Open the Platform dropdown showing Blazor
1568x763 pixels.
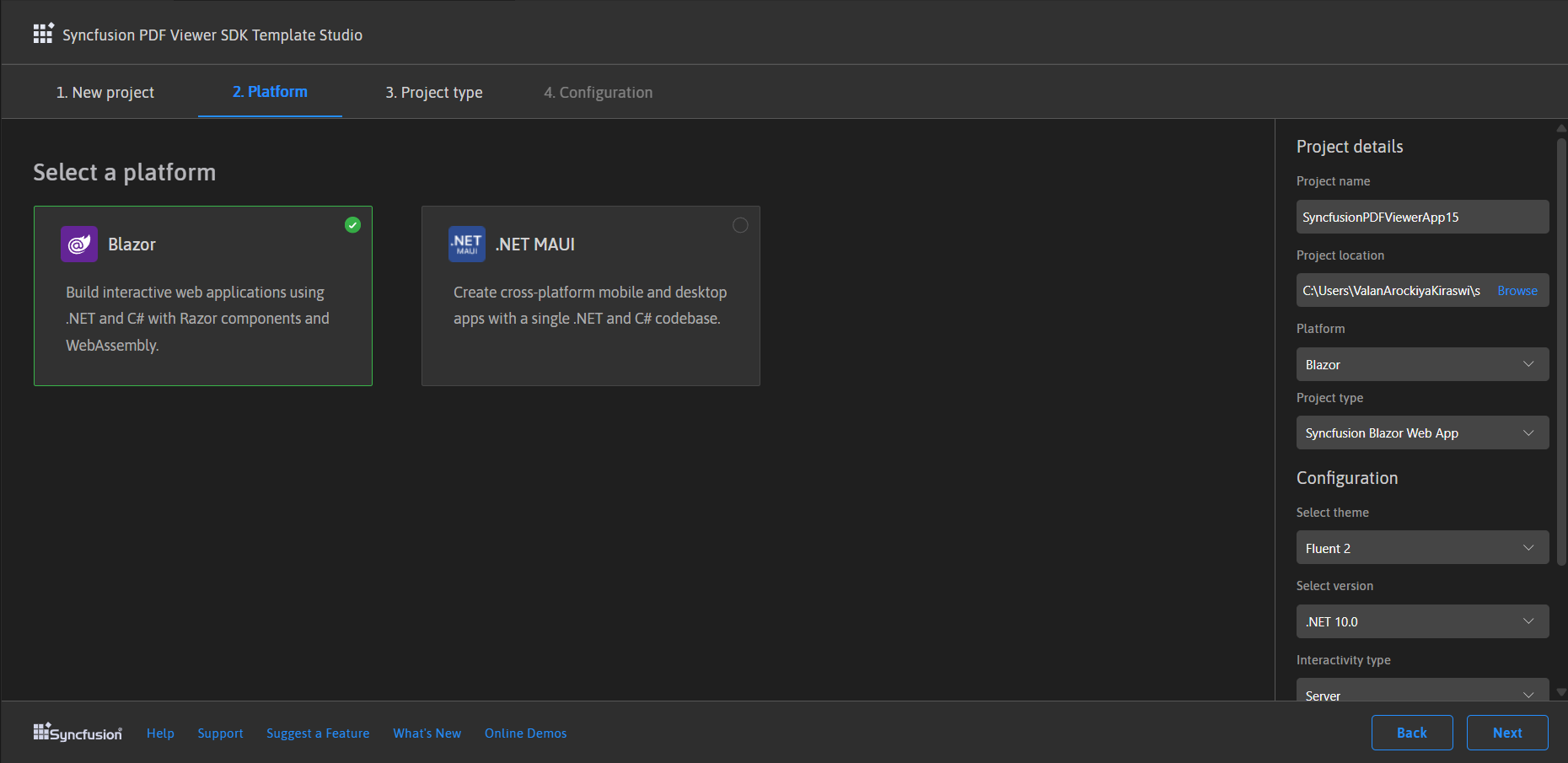tap(1422, 364)
